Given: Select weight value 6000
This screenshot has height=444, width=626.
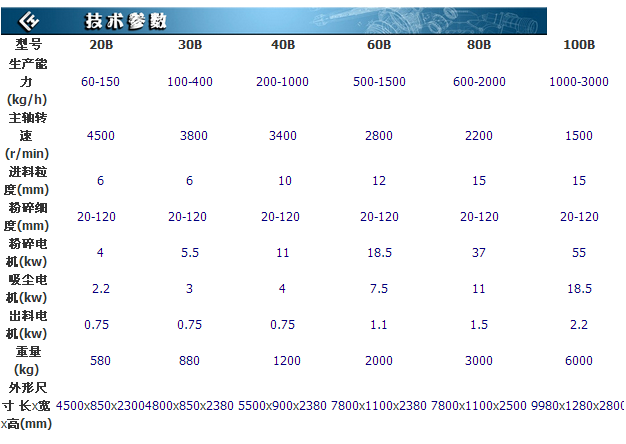Looking at the screenshot, I should (579, 361).
